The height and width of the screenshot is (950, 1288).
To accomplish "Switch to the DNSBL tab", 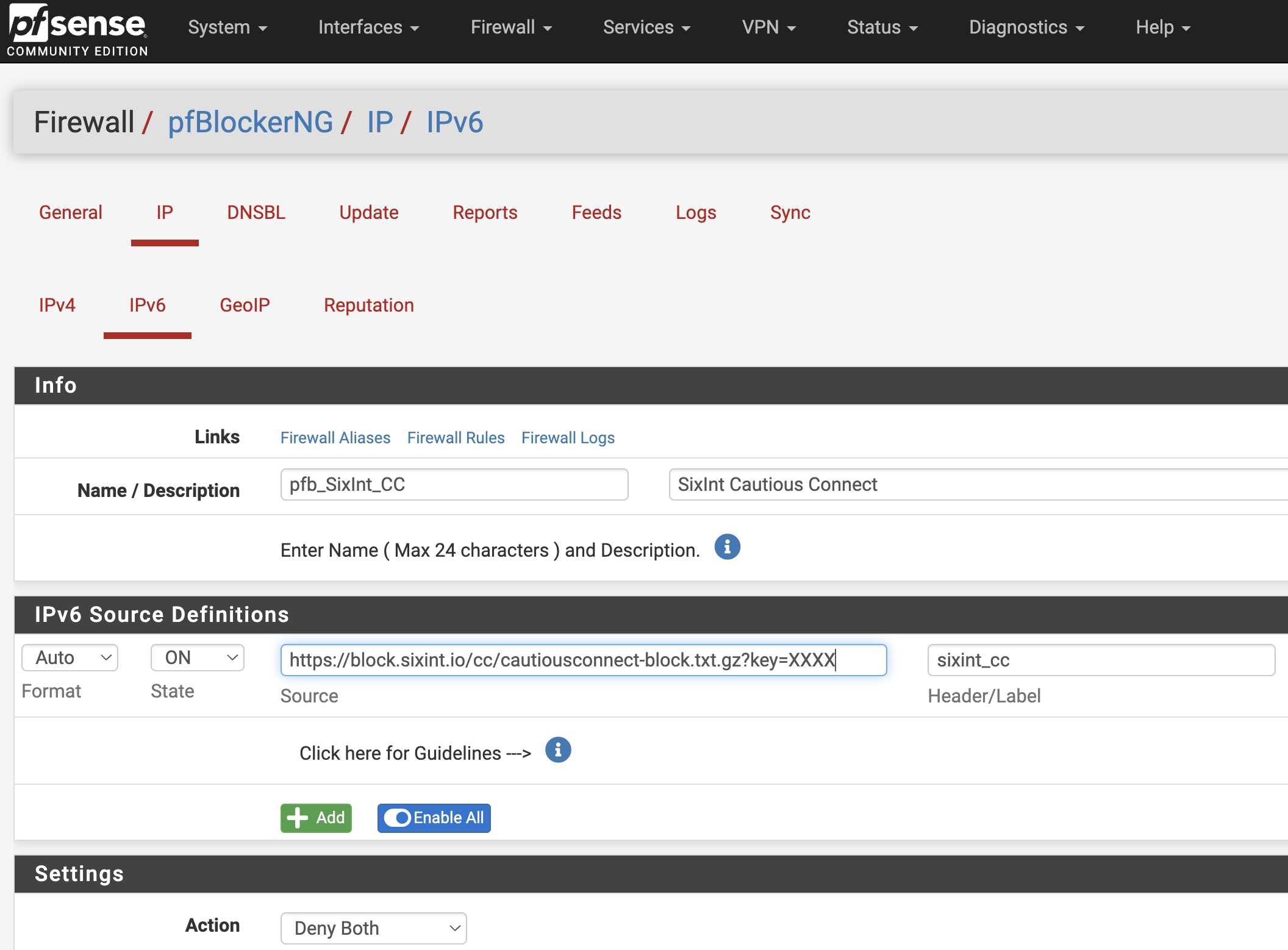I will point(256,212).
